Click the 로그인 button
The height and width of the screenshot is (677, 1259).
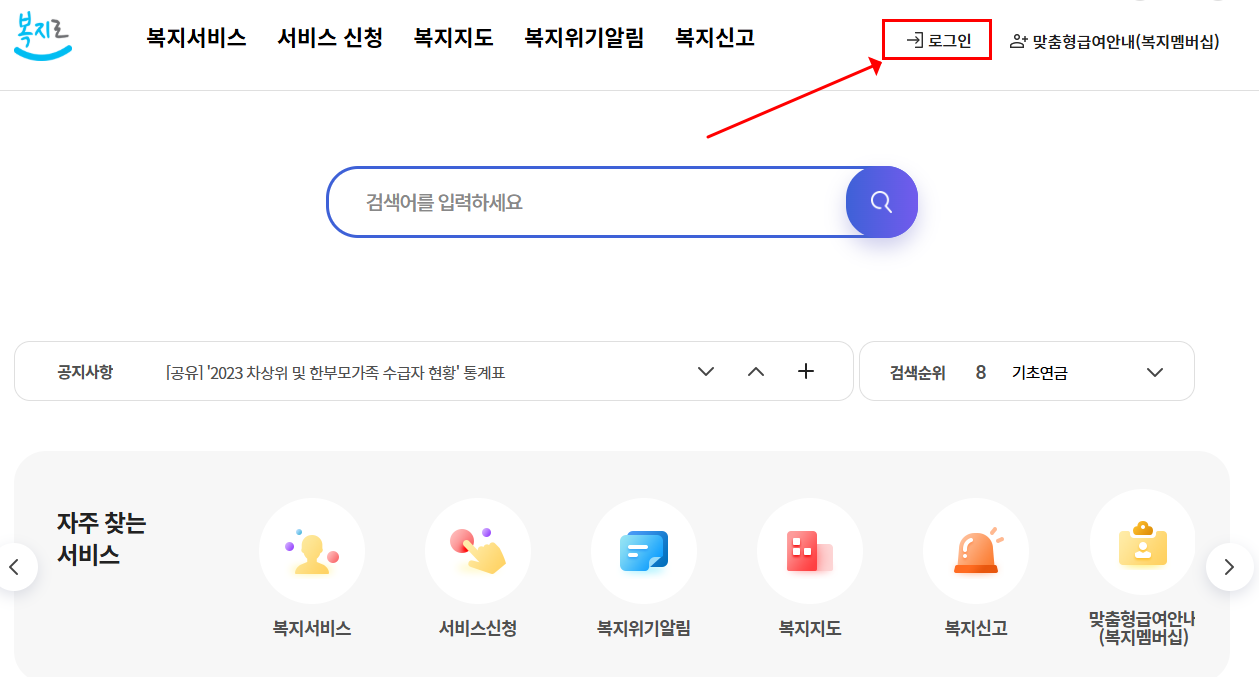coord(936,40)
